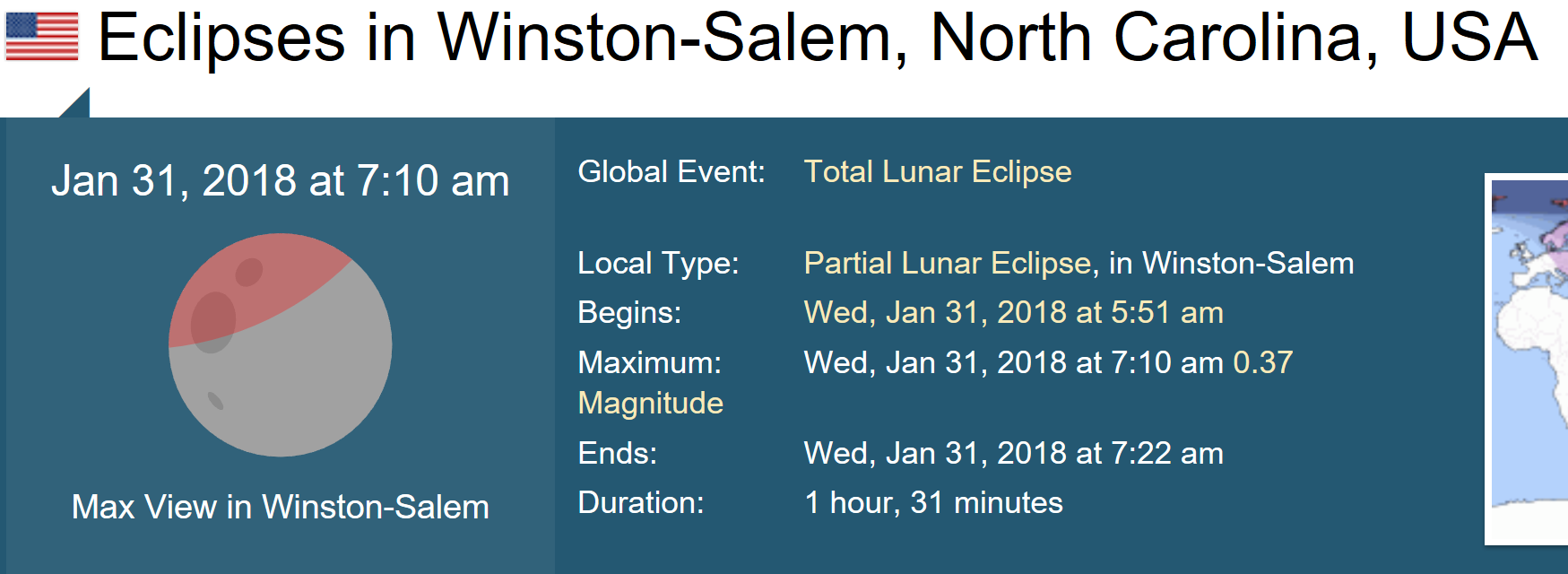Open the Total Lunar Eclipse link
This screenshot has height=574, width=1568.
point(938,171)
